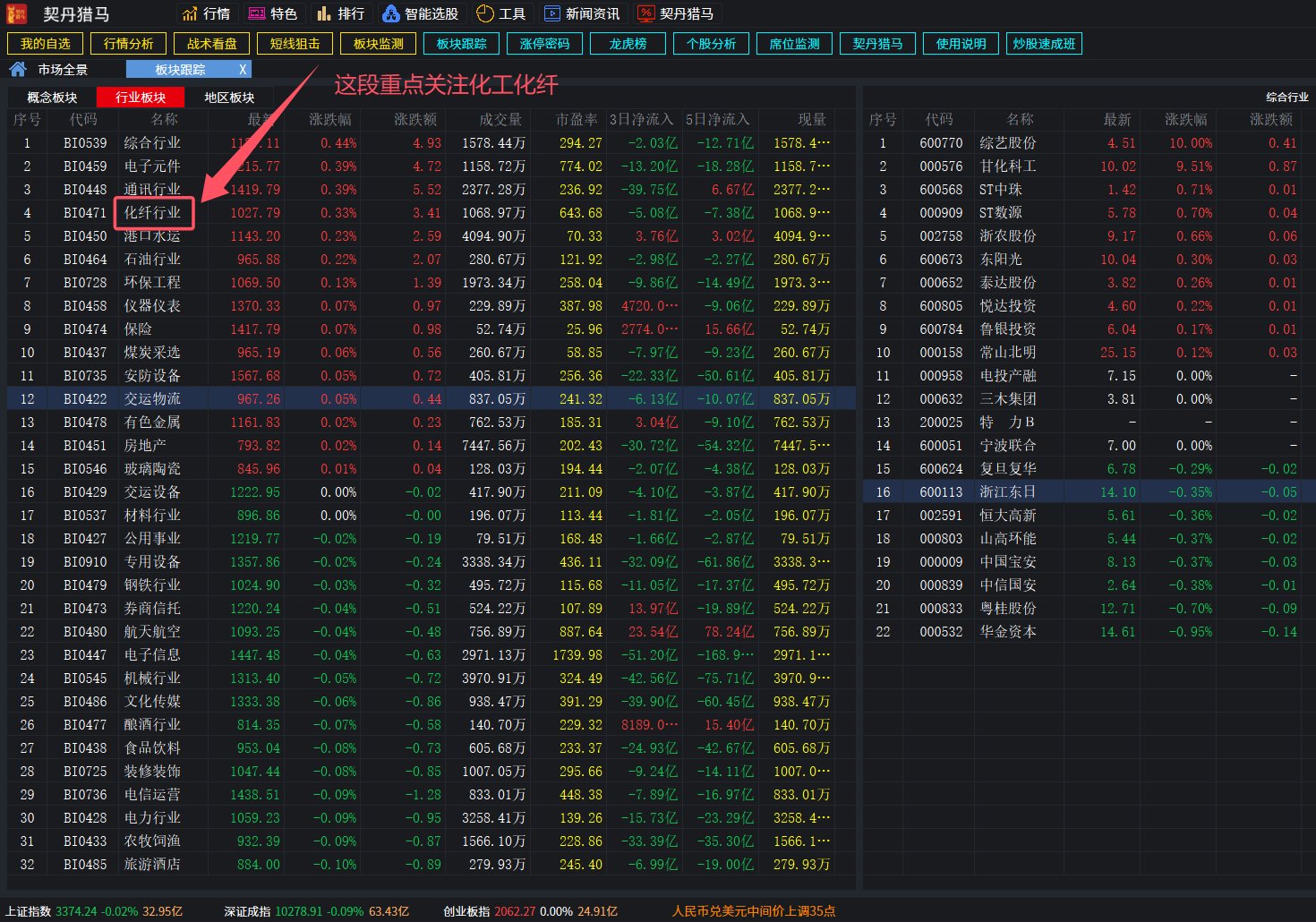This screenshot has width=1316, height=922.
Task: Click the 涨停密码 button
Action: coord(544,44)
